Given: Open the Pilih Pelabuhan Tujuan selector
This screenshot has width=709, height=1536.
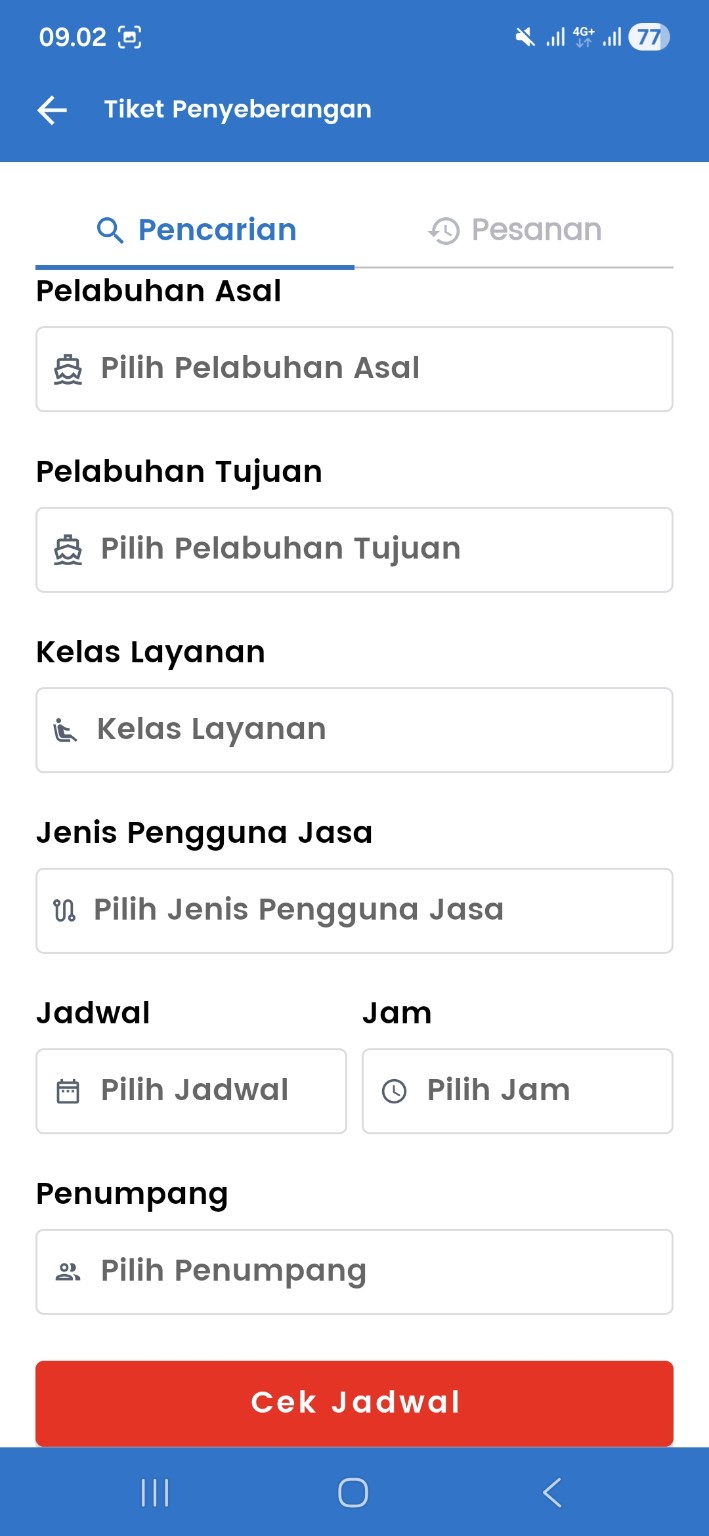Looking at the screenshot, I should point(354,548).
